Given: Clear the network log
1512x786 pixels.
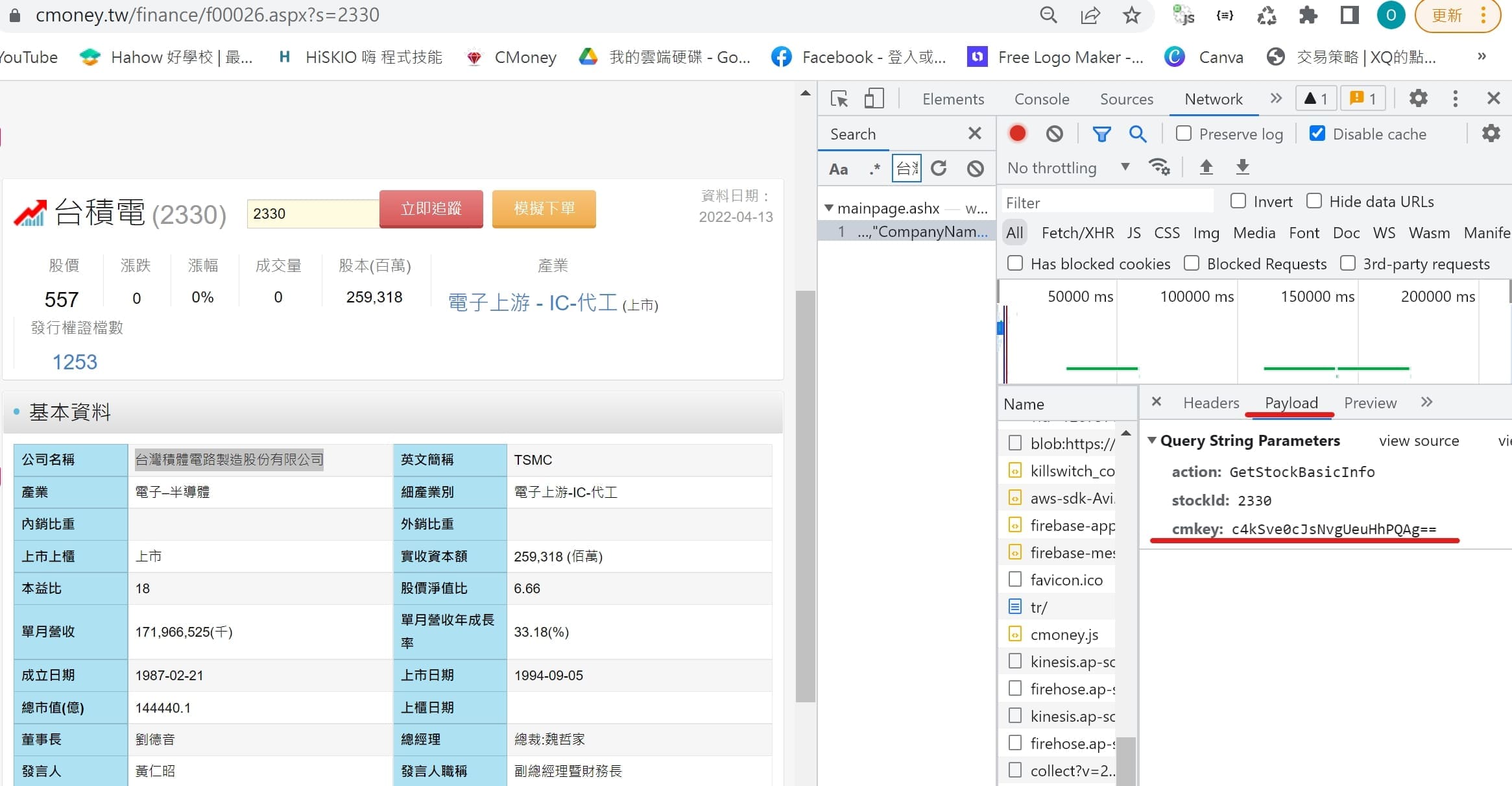Looking at the screenshot, I should [1055, 133].
